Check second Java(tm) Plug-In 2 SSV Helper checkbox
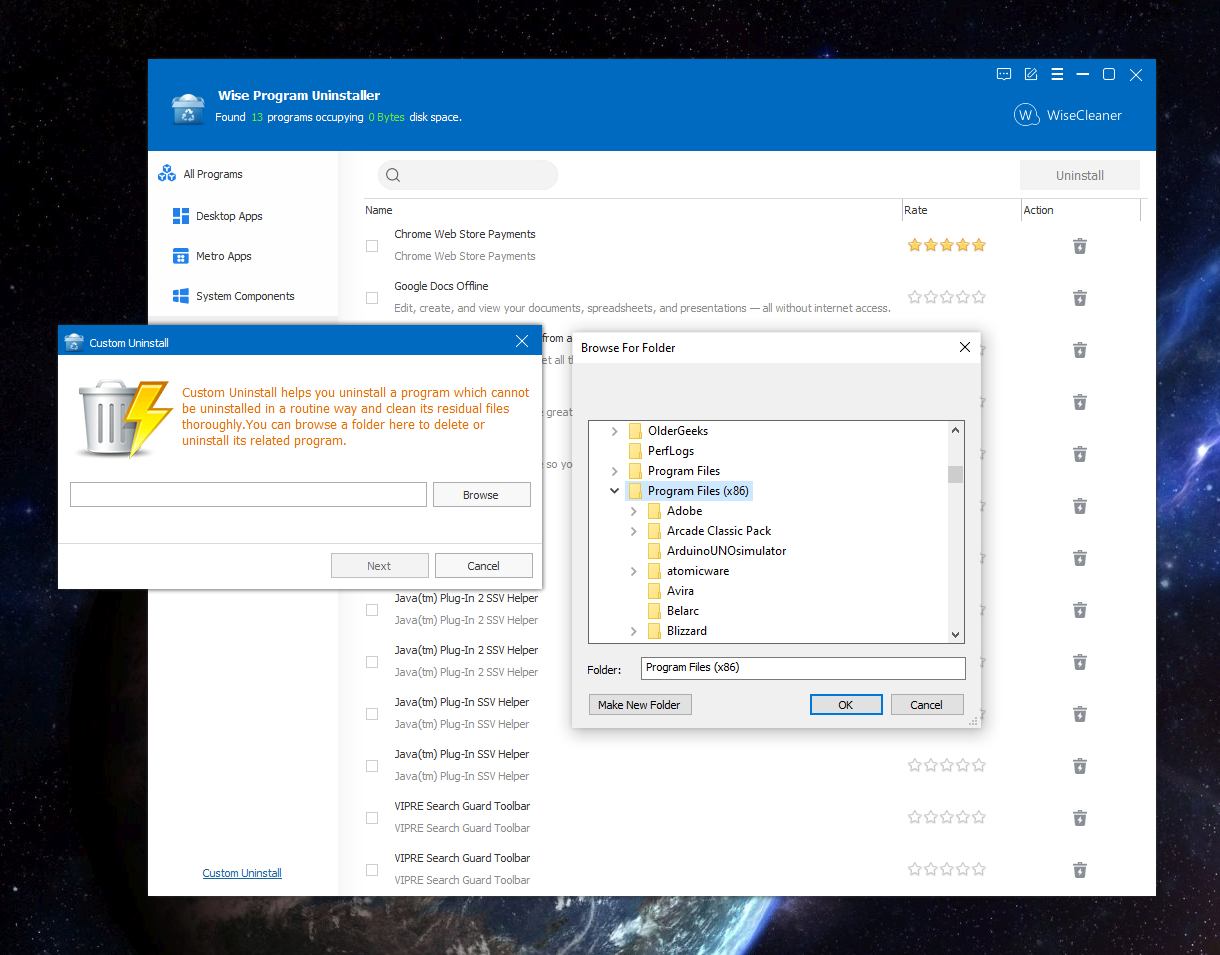1220x955 pixels. pos(372,662)
